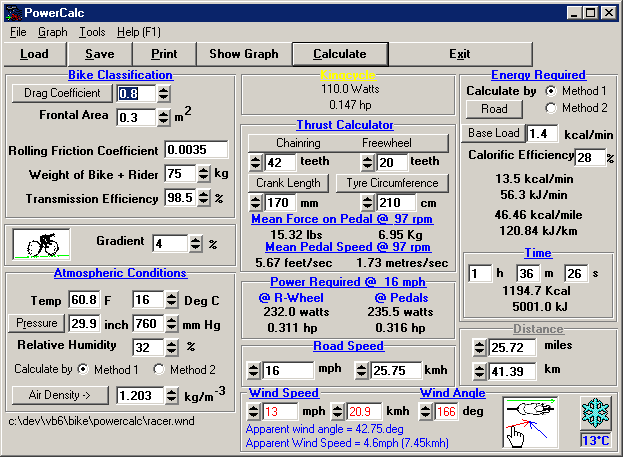The width and height of the screenshot is (623, 457).
Task: Select Method 2 for energy calculation
Action: click(551, 108)
